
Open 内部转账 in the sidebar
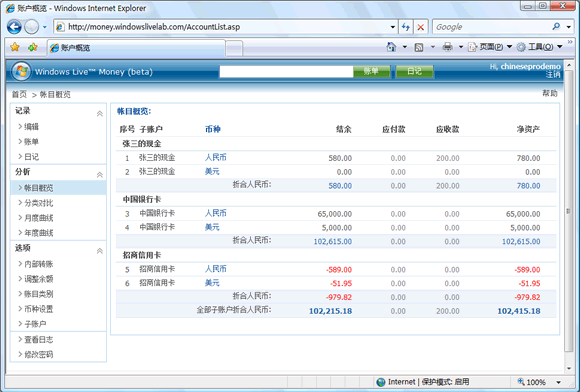click(39, 264)
